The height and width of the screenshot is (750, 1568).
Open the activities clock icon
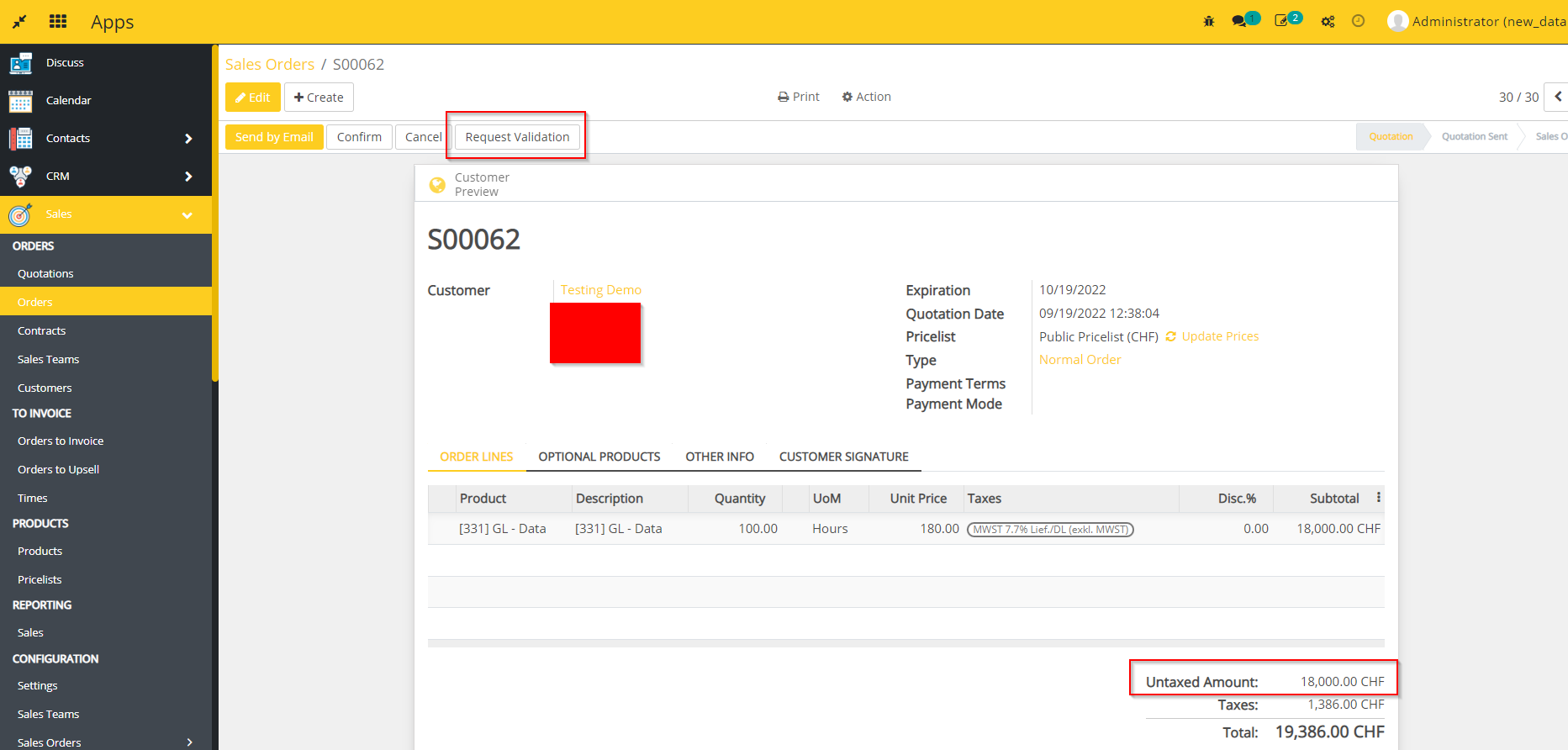pos(1358,21)
